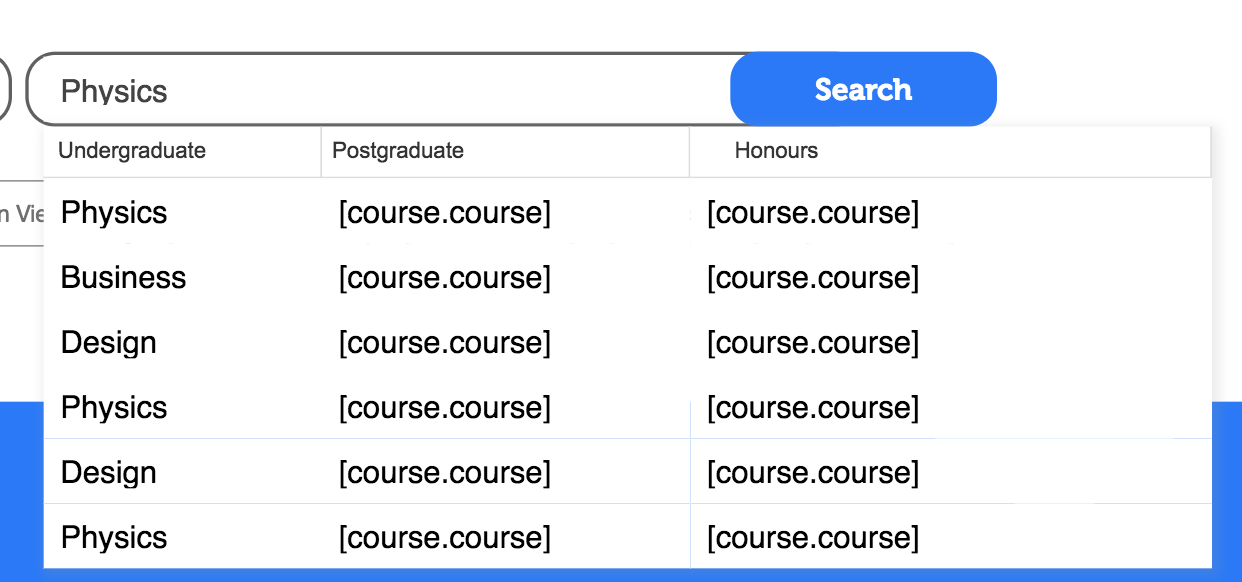Image resolution: width=1242 pixels, height=582 pixels.
Task: Select the last Physics suggestion in the list
Action: (114, 538)
